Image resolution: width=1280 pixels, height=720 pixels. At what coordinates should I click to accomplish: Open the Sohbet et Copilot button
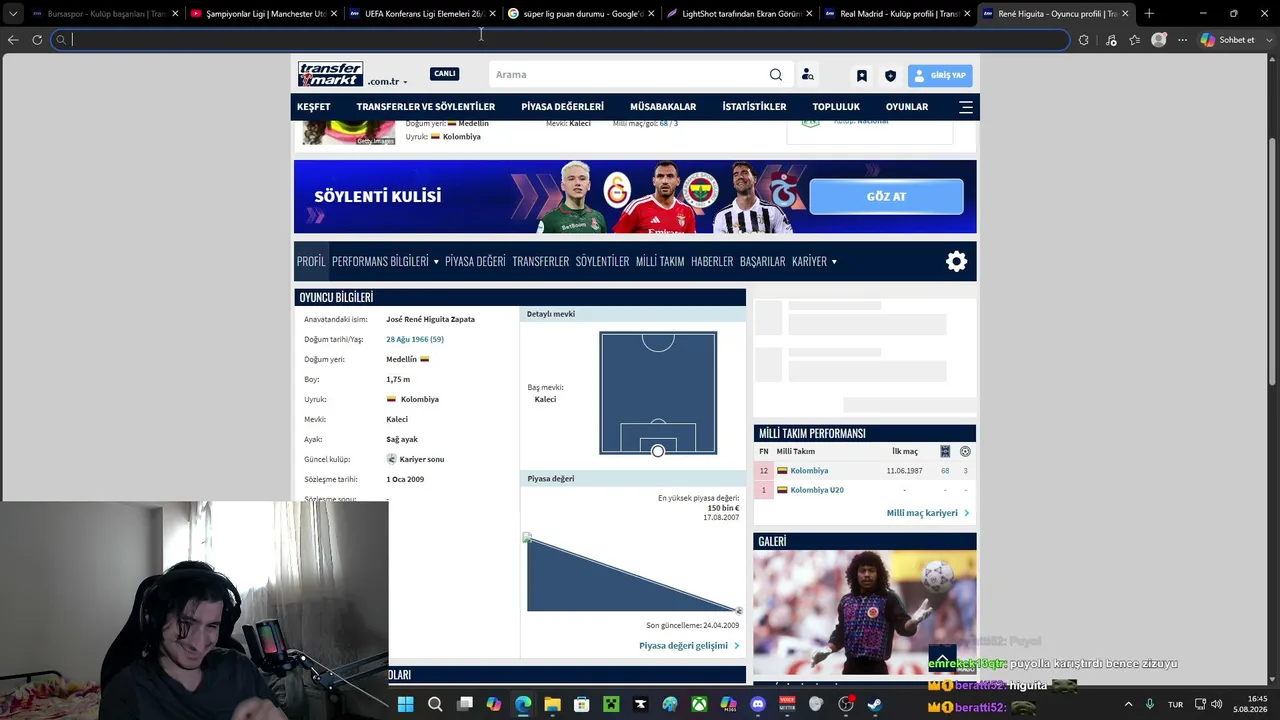tap(1228, 40)
